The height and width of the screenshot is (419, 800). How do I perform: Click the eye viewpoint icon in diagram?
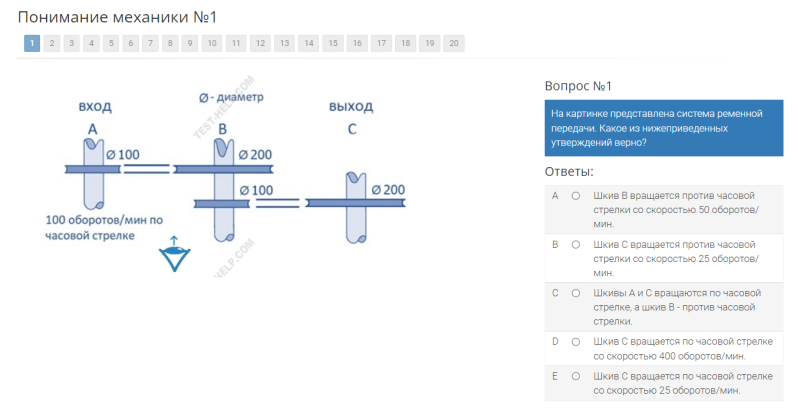point(174,255)
